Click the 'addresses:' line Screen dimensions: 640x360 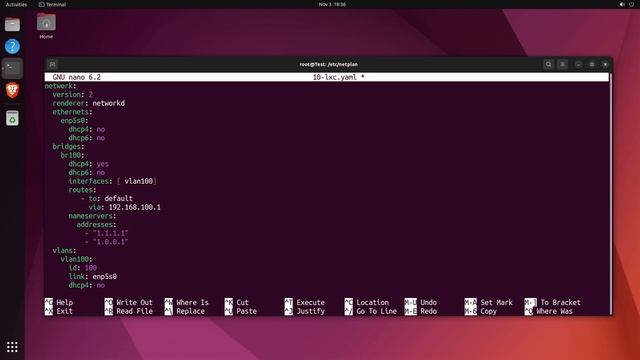pyautogui.click(x=96, y=224)
